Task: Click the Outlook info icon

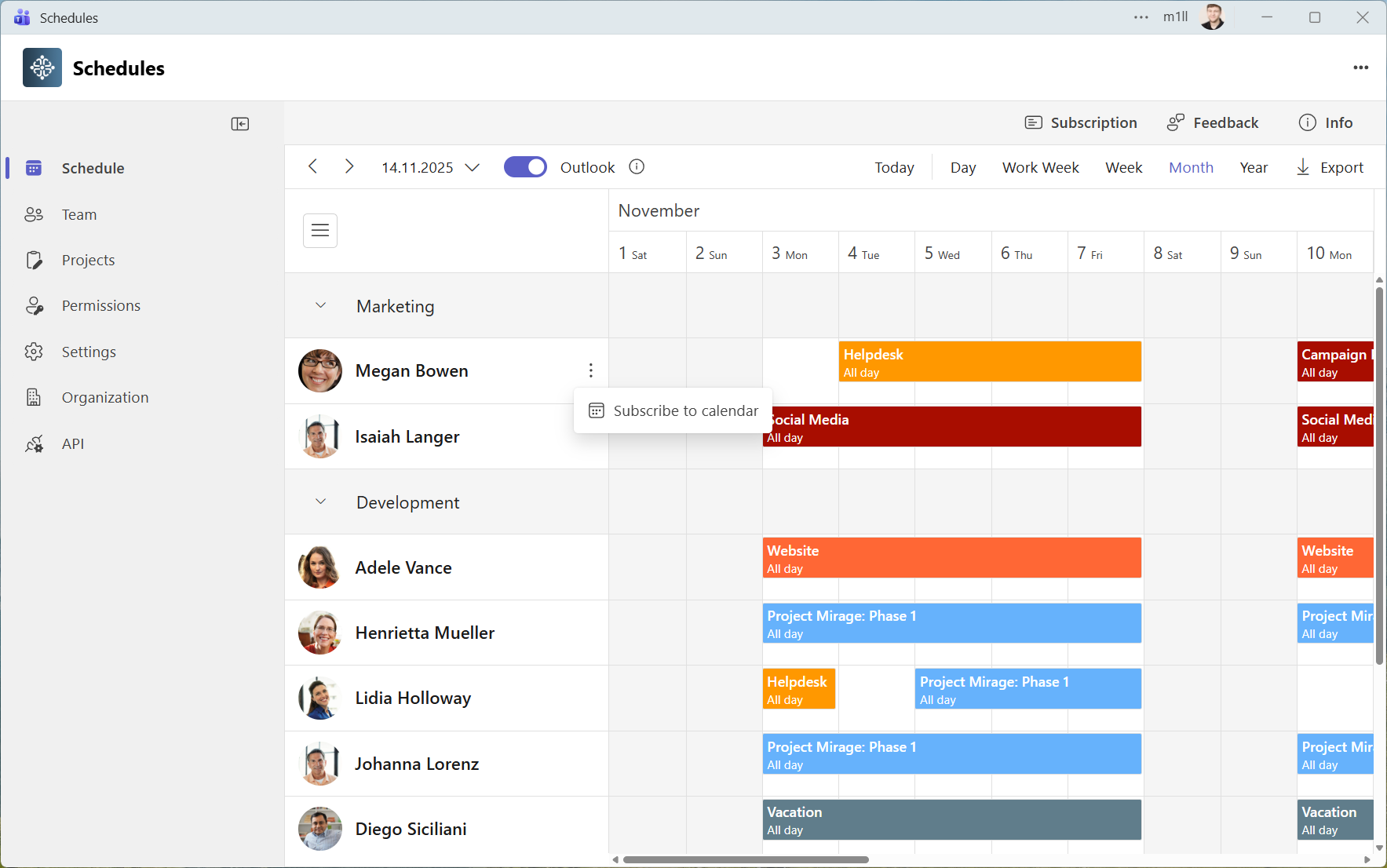Action: tap(637, 167)
